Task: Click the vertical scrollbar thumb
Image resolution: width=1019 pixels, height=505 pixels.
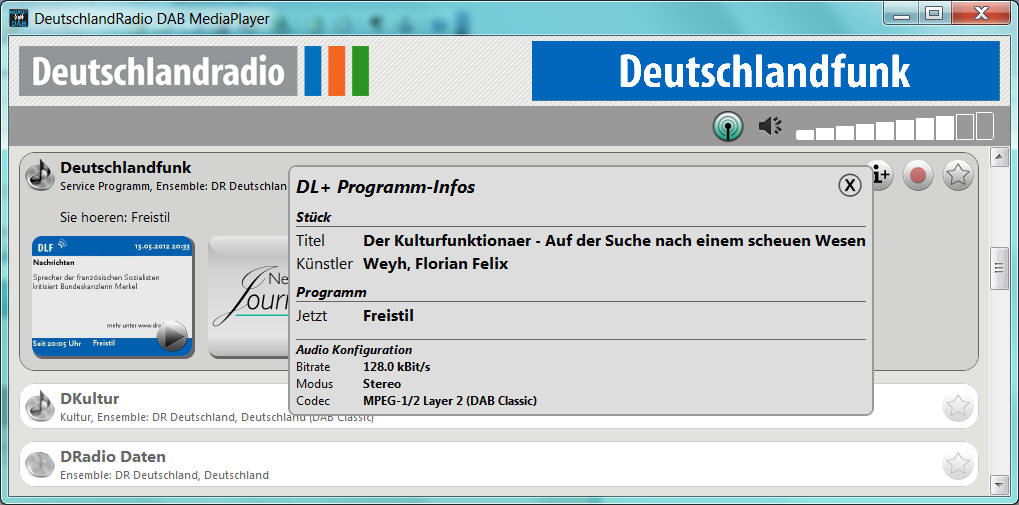Action: (998, 268)
